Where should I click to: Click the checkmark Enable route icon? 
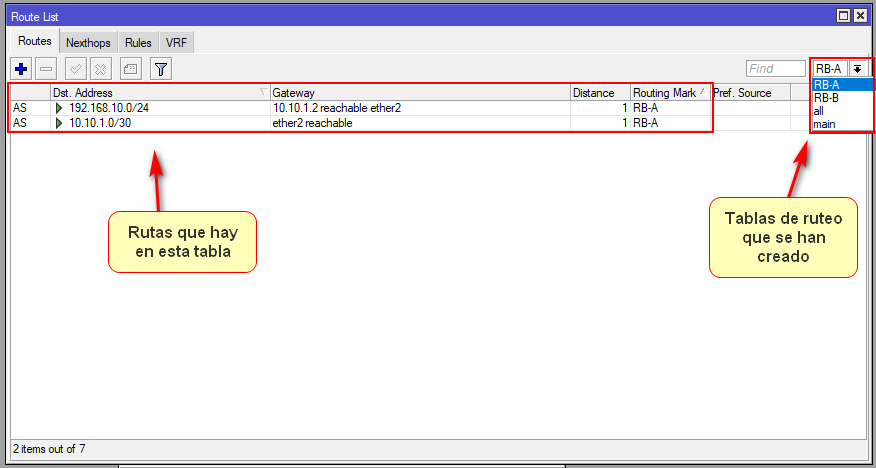(76, 69)
